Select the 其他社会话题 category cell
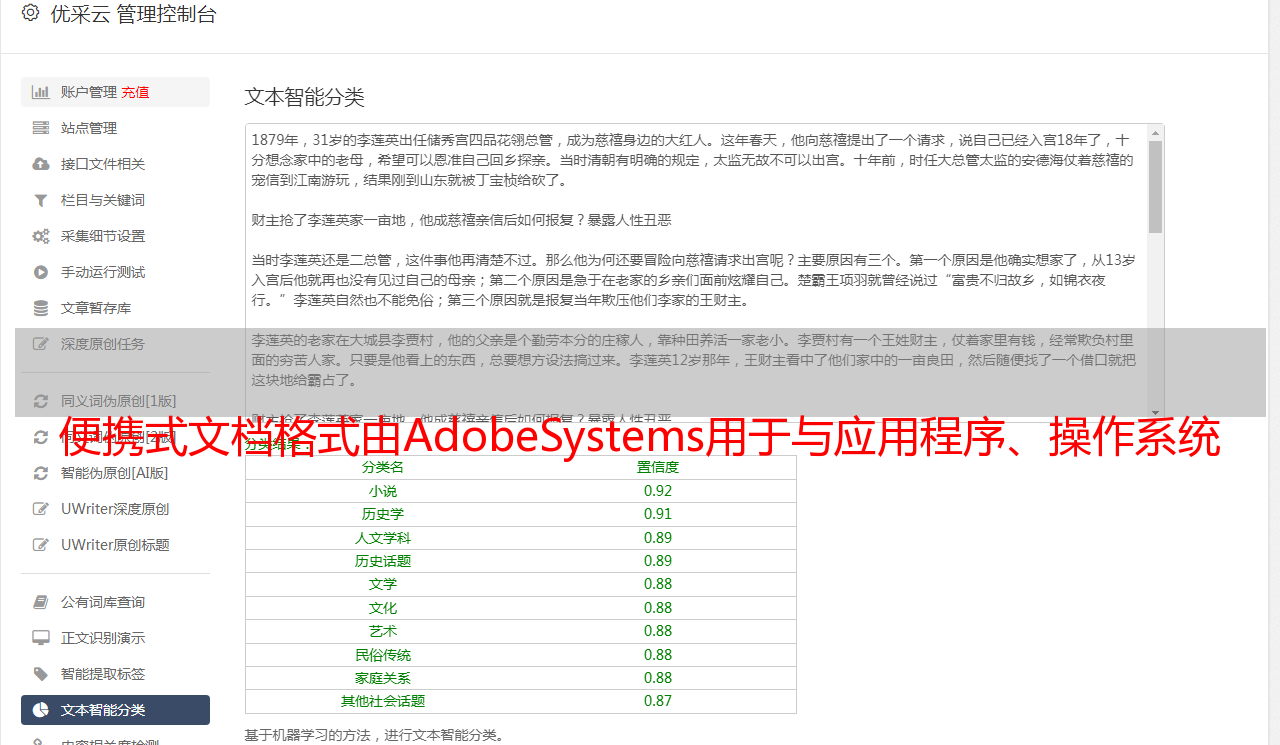The image size is (1280, 745). tap(383, 701)
